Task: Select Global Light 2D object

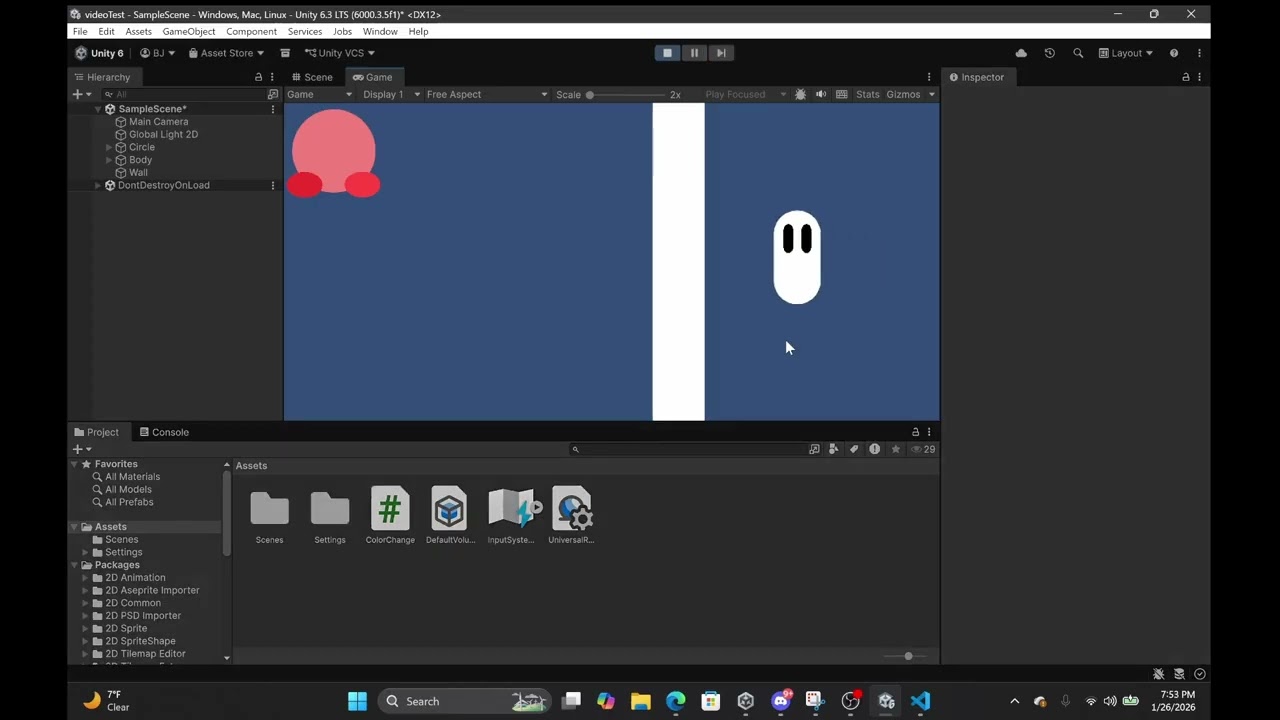Action: pos(163,134)
